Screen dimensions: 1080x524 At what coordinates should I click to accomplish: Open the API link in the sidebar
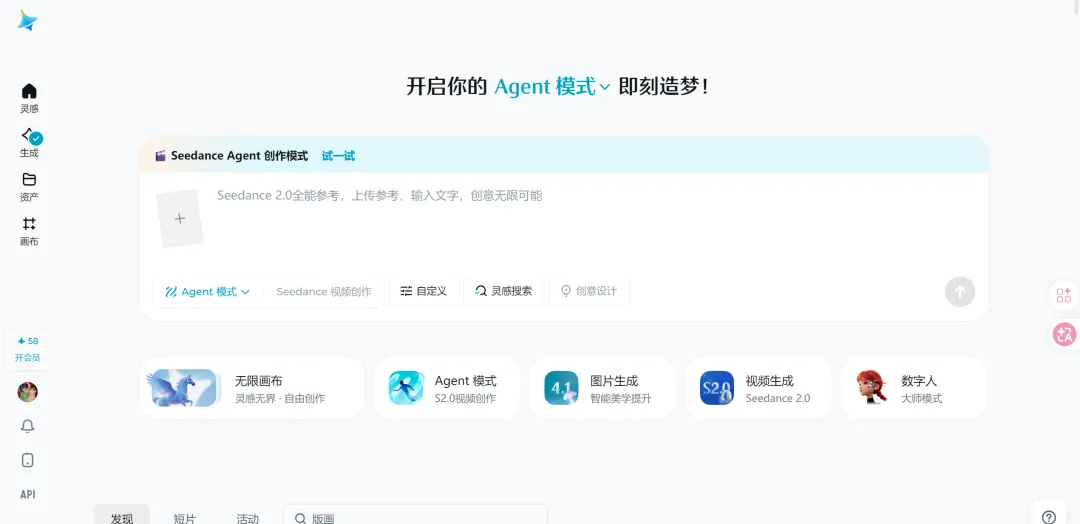(28, 494)
